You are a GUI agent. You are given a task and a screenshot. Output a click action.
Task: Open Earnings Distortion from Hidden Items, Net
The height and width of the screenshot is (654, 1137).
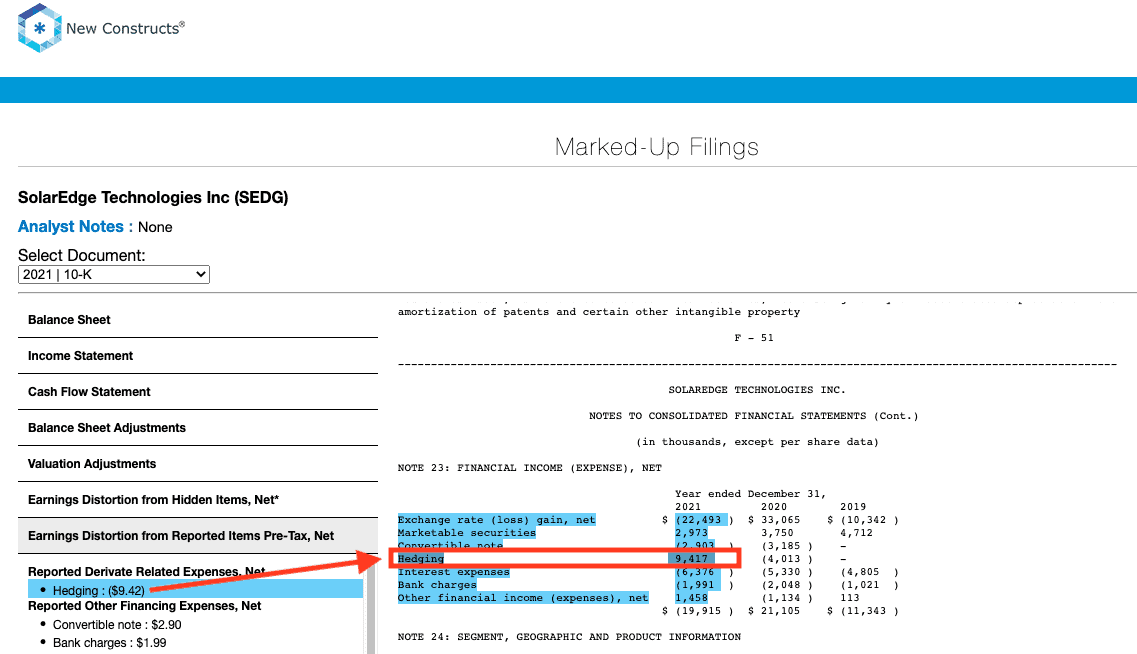[x=198, y=500]
